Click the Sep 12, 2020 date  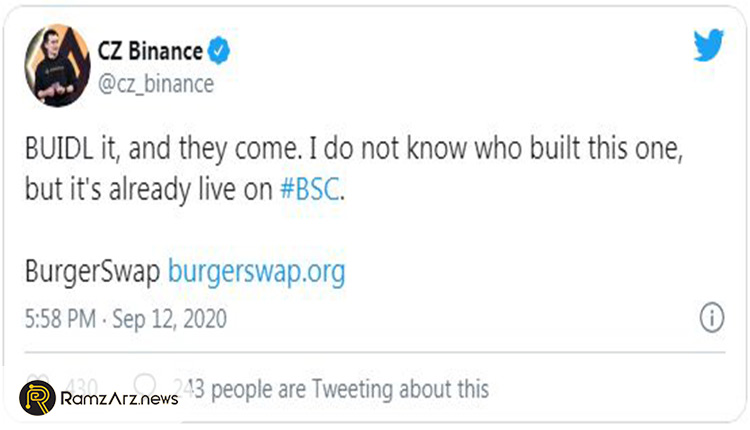click(x=170, y=320)
